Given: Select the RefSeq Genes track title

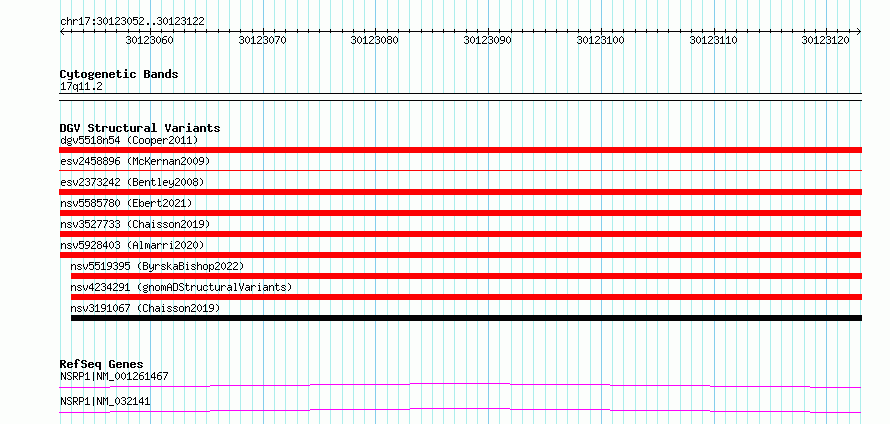Looking at the screenshot, I should click(102, 364).
